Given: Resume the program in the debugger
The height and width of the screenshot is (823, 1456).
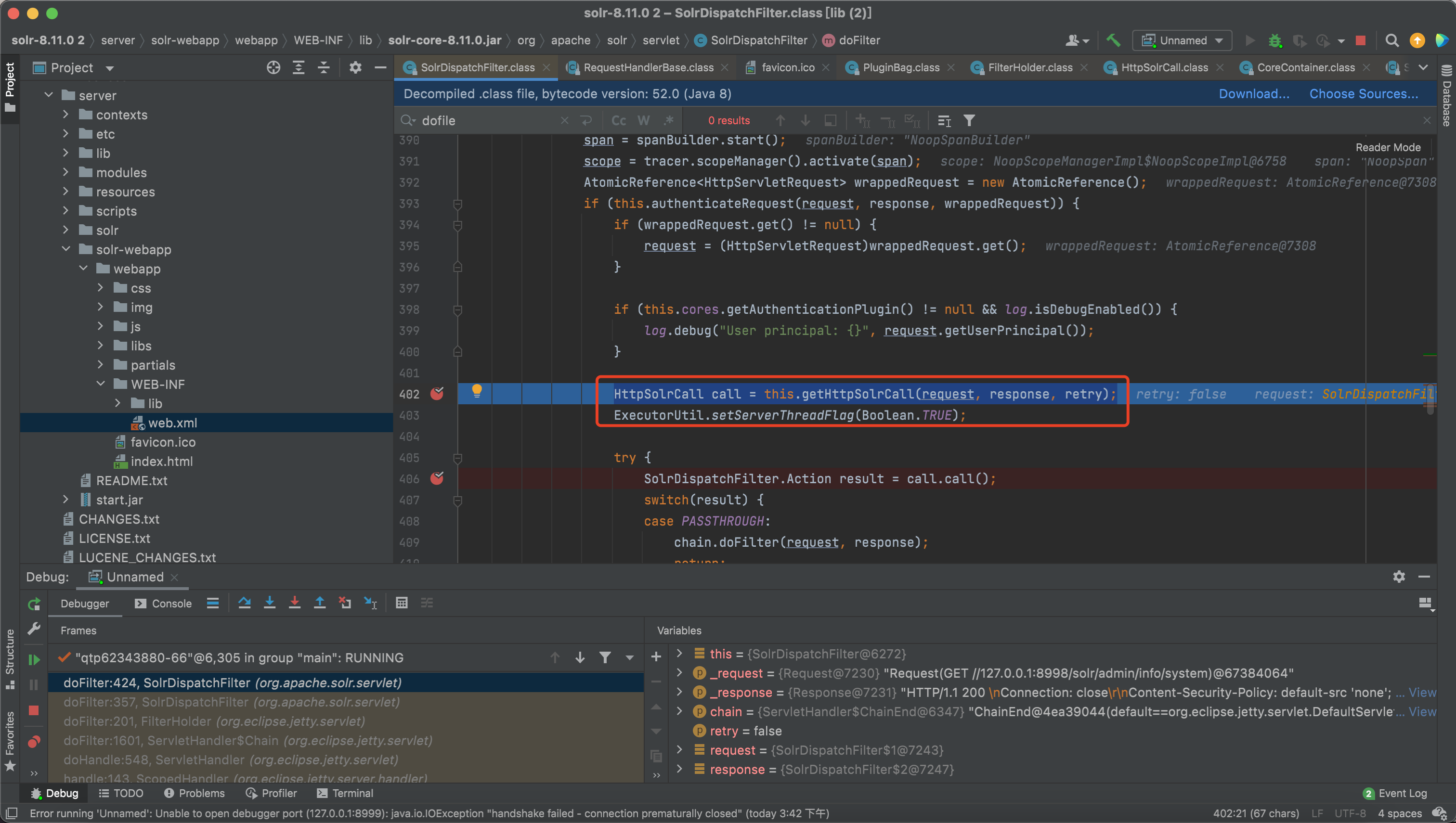Looking at the screenshot, I should coord(34,660).
